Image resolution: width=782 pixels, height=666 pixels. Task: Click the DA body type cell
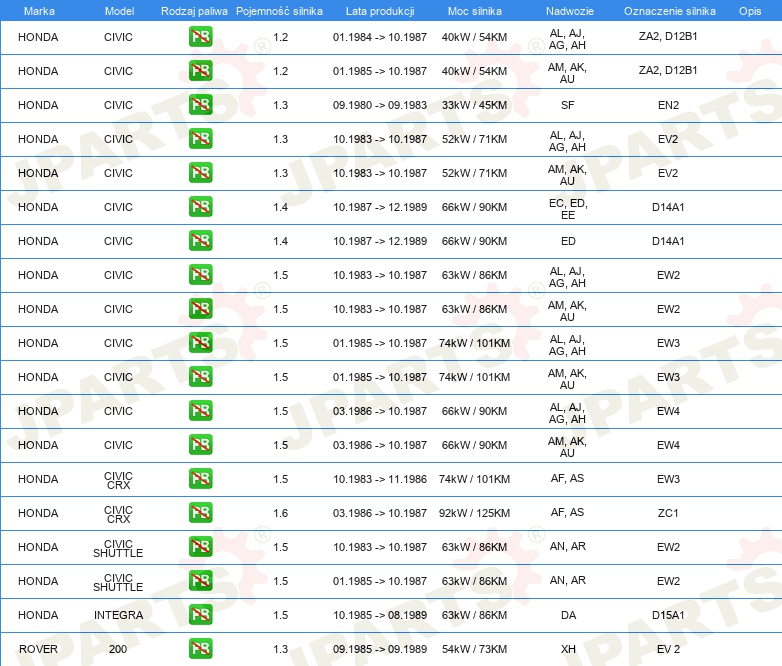pyautogui.click(x=568, y=615)
